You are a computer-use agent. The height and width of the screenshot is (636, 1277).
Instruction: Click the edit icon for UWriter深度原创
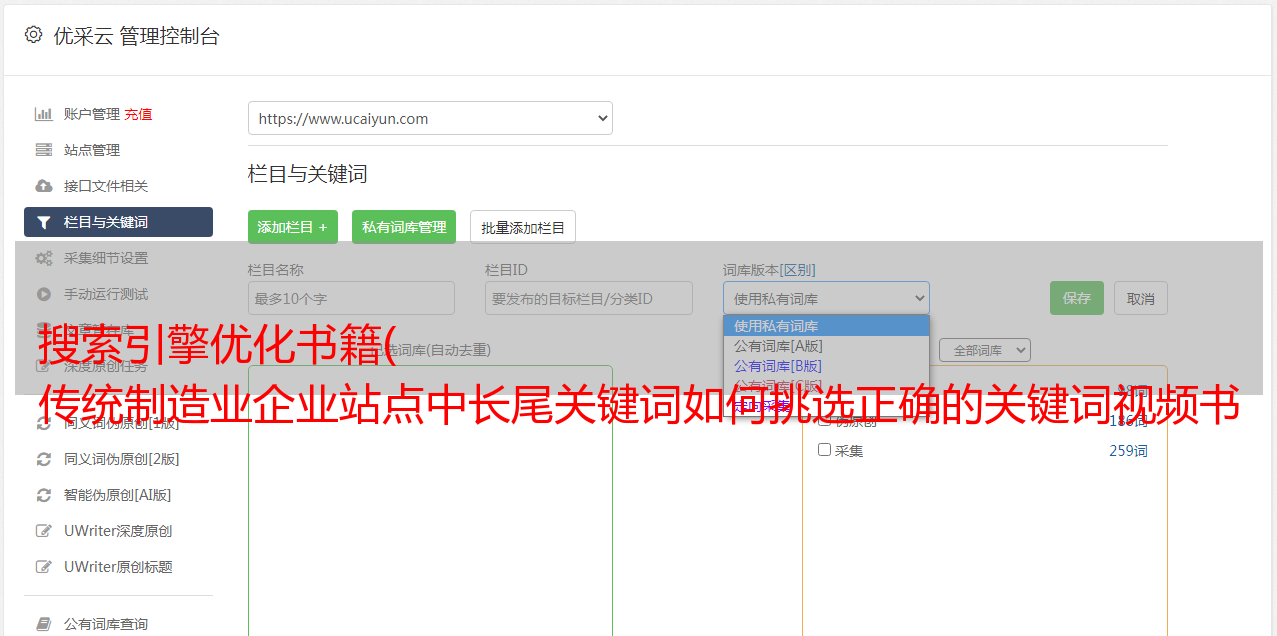44,531
